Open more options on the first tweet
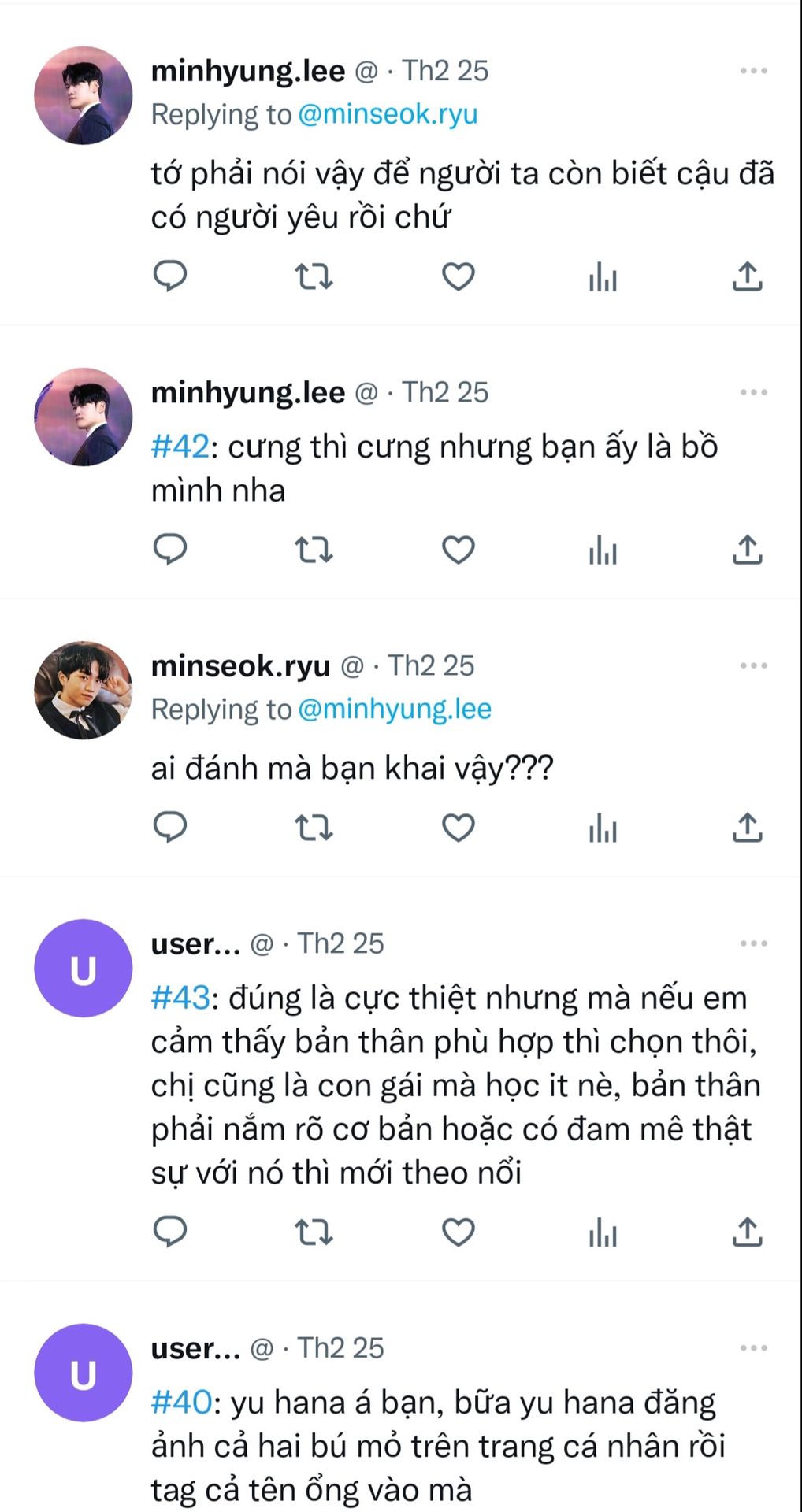The width and height of the screenshot is (802, 1512). click(754, 71)
